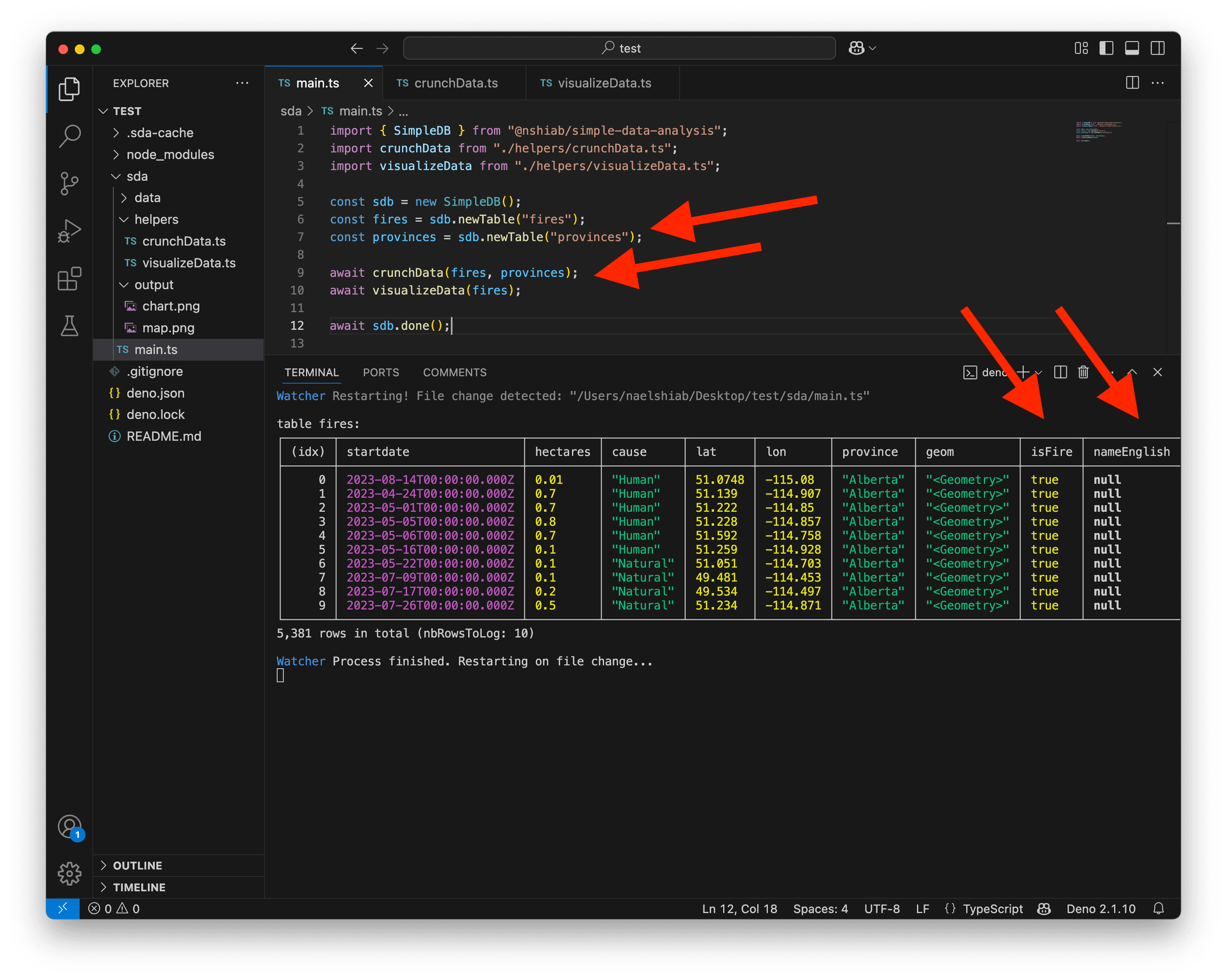1227x980 pixels.
Task: Split the editor right
Action: pos(1132,83)
